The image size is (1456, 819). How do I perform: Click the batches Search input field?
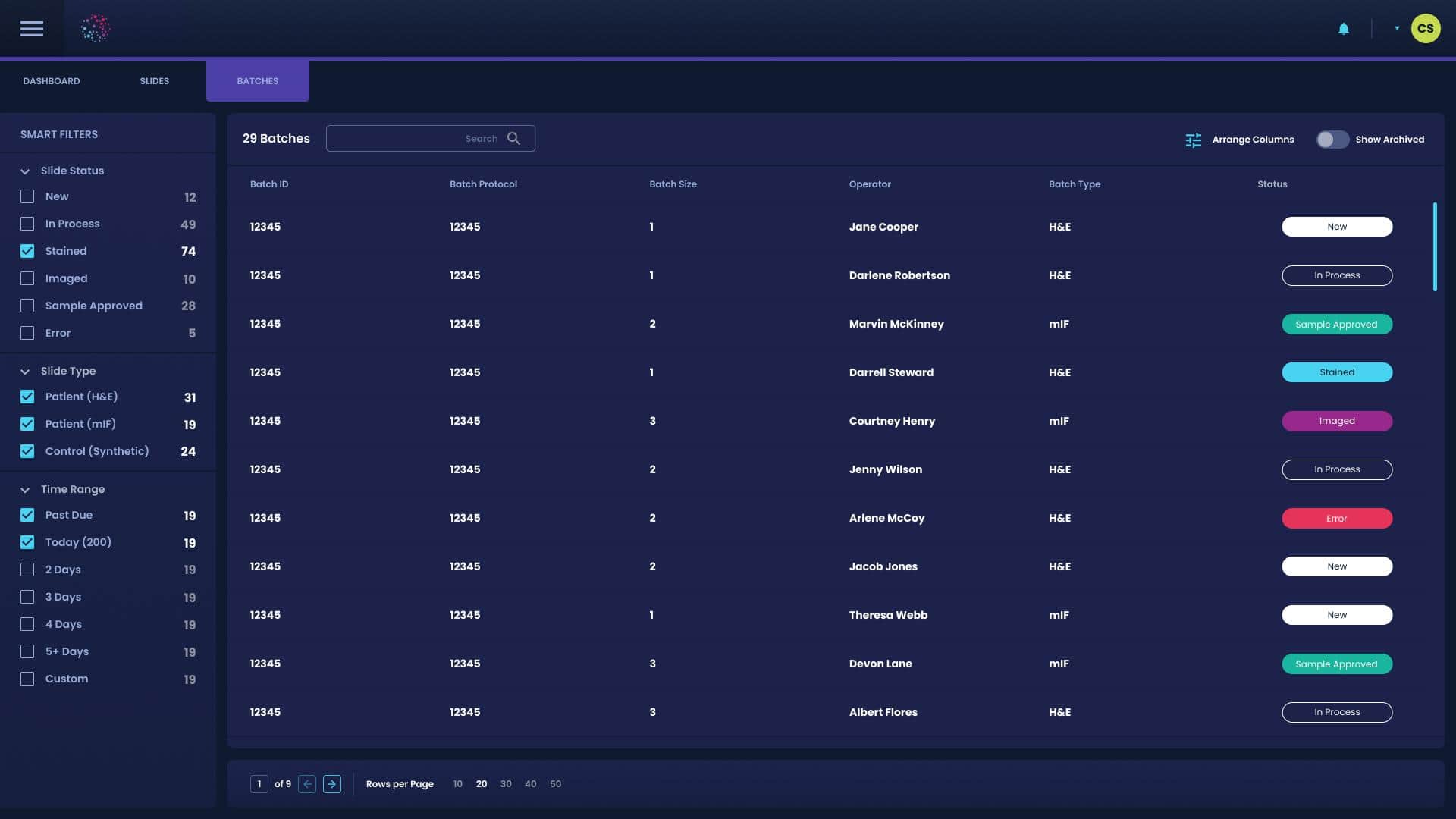click(402, 139)
